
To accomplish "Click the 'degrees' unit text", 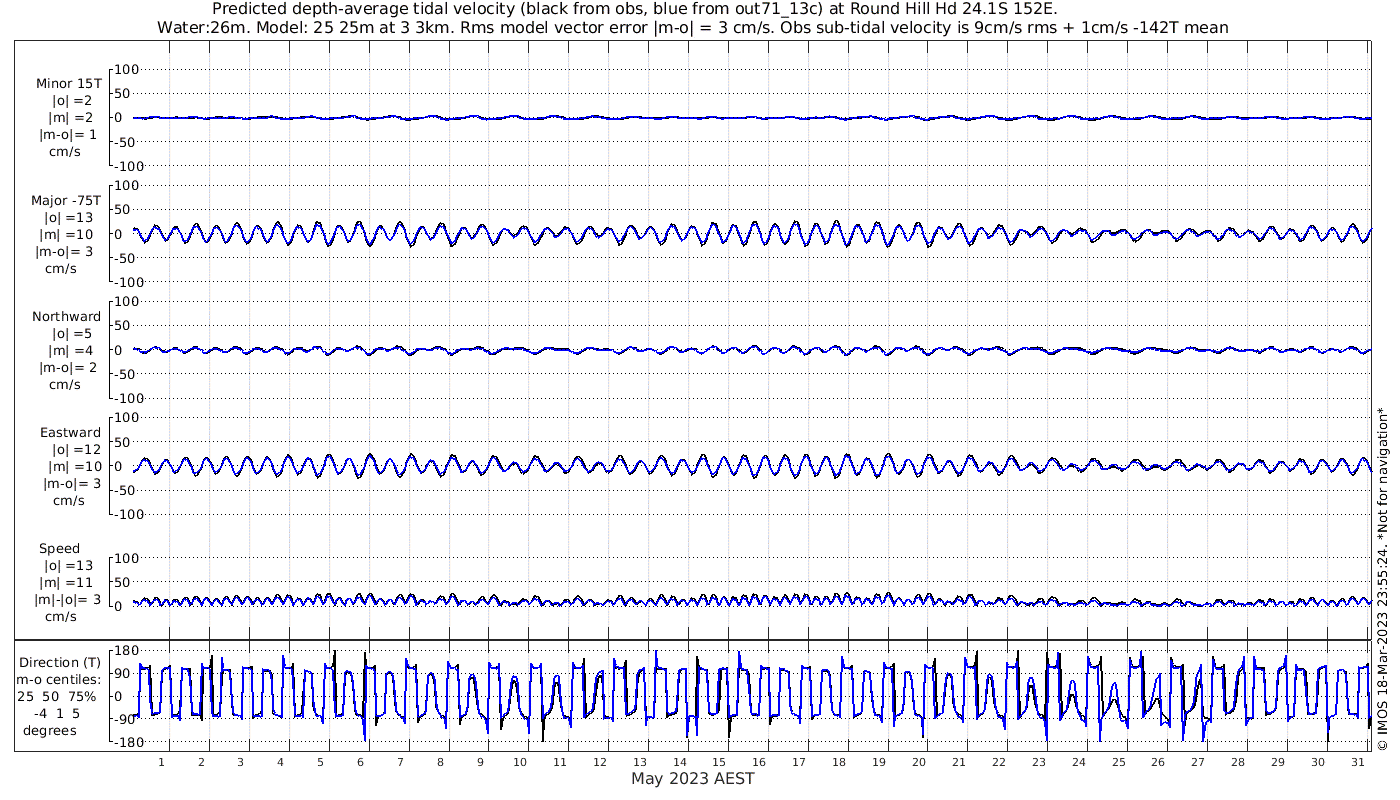I will pos(50,730).
